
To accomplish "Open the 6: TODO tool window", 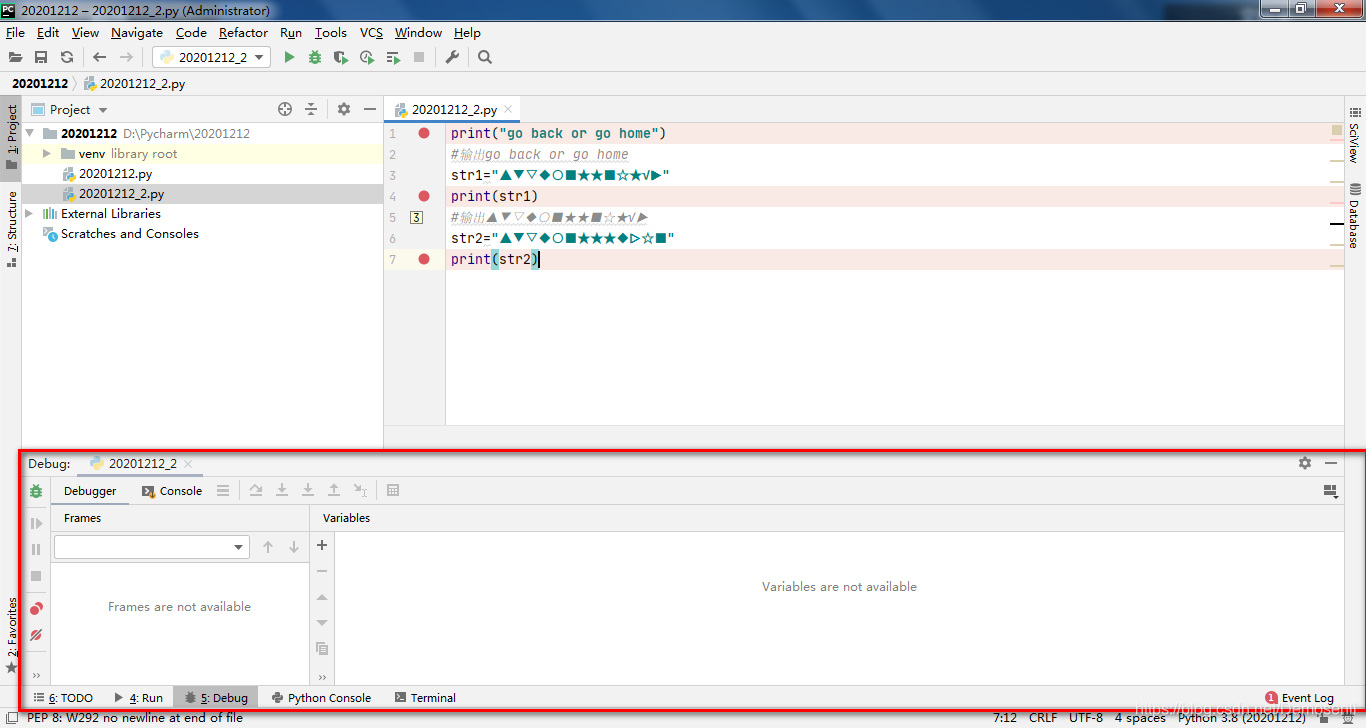I will pyautogui.click(x=62, y=698).
